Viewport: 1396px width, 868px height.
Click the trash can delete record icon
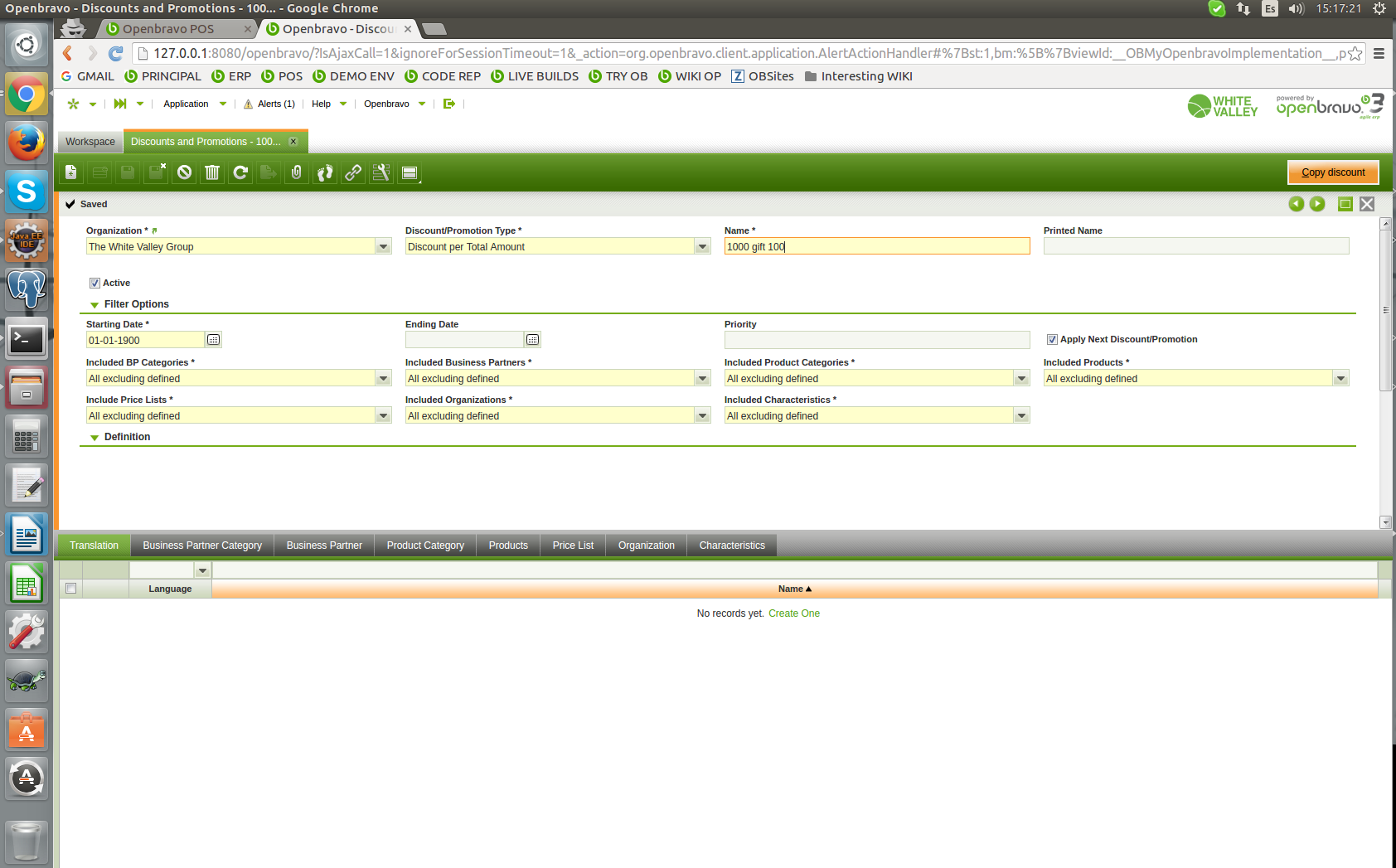[x=212, y=172]
